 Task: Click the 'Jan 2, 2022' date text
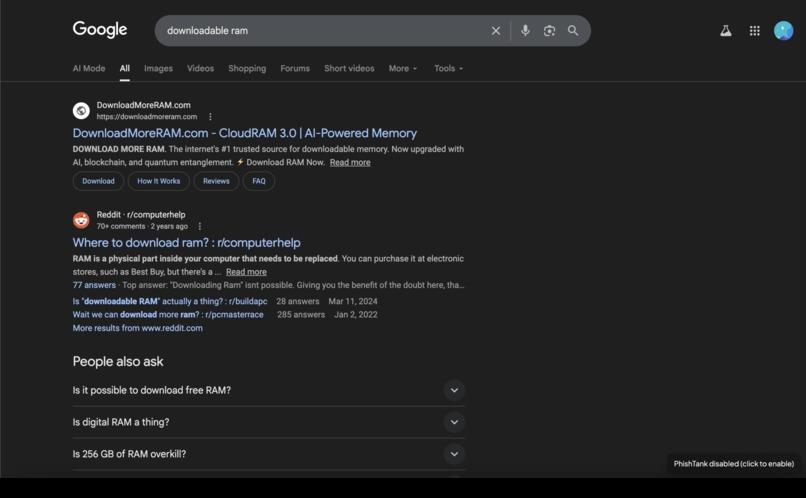coord(356,315)
